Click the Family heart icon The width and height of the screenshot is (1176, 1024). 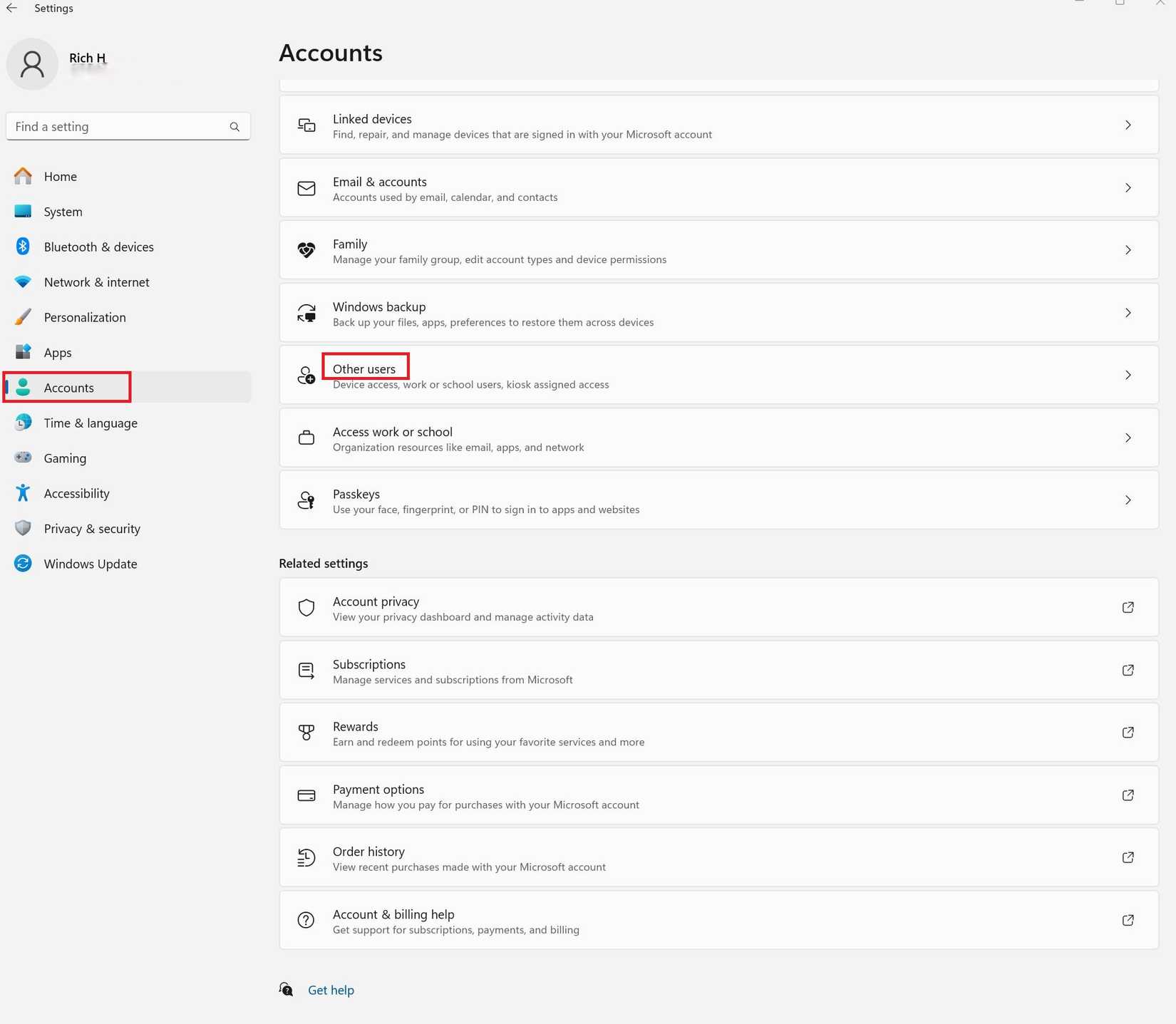(306, 251)
